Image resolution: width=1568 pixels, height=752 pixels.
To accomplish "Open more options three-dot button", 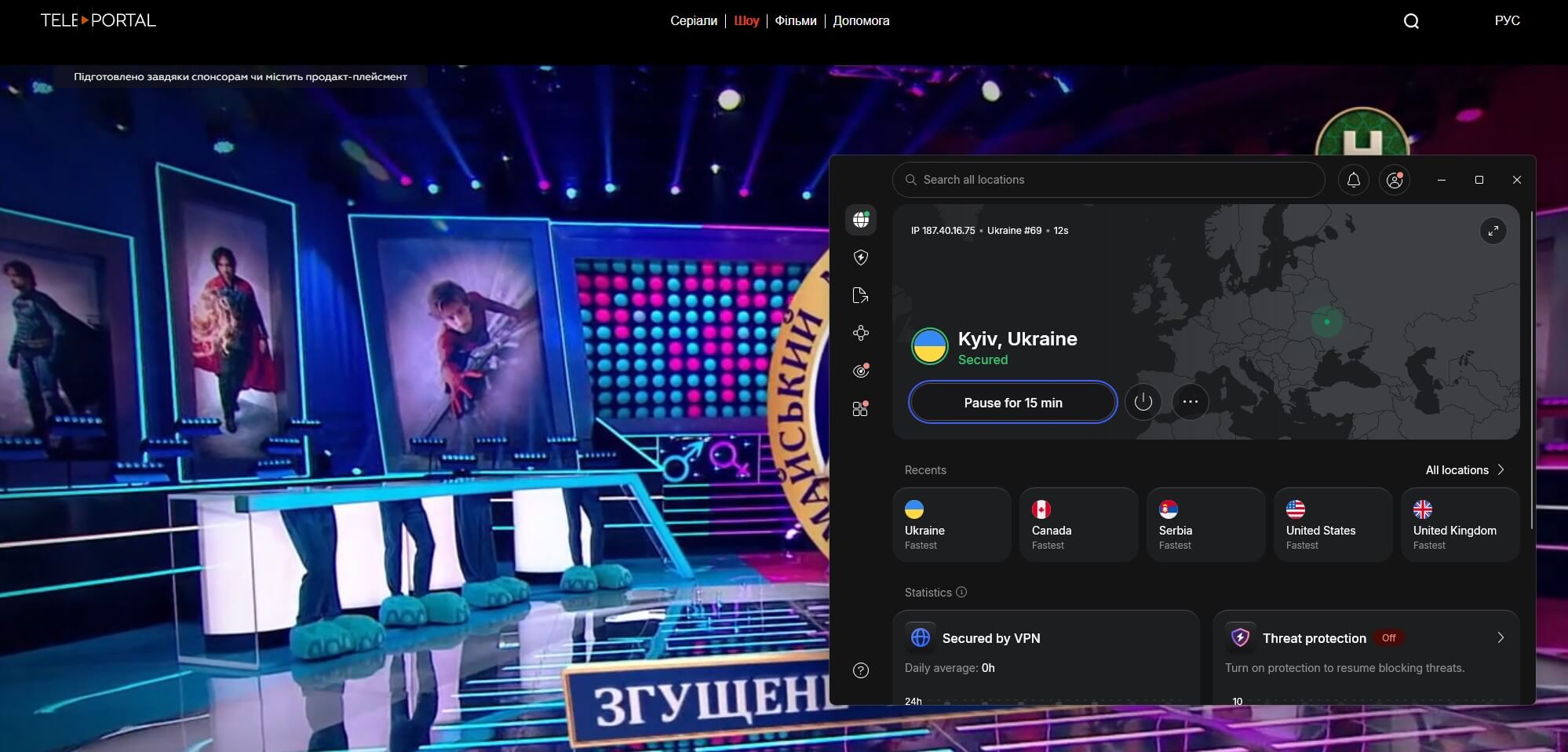I will [1191, 402].
